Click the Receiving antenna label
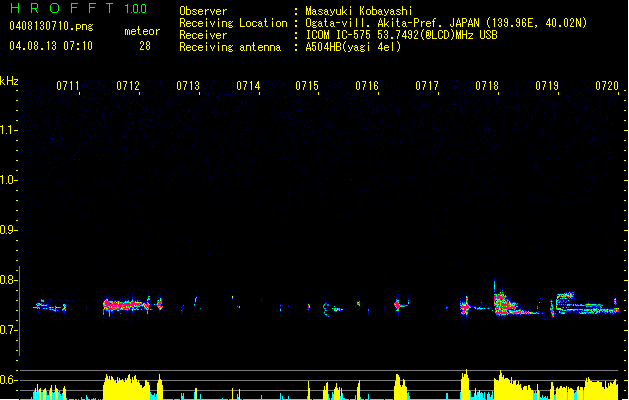 click(230, 47)
